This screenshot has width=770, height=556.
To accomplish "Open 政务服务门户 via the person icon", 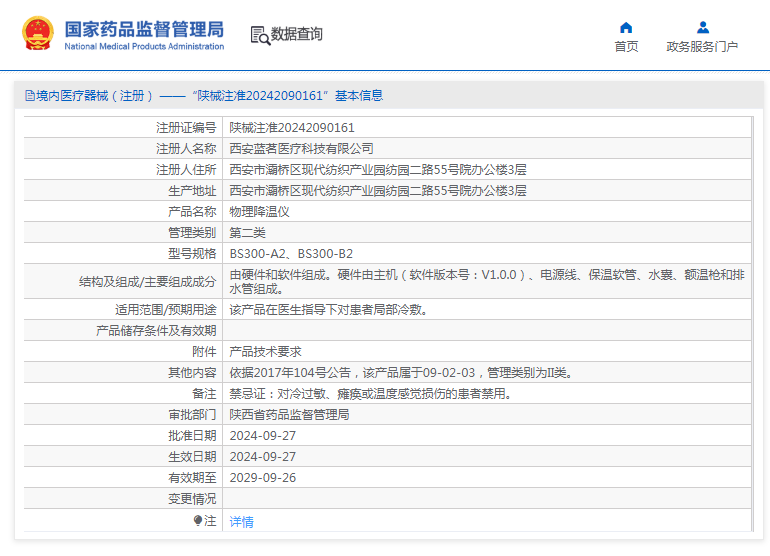I will [703, 27].
